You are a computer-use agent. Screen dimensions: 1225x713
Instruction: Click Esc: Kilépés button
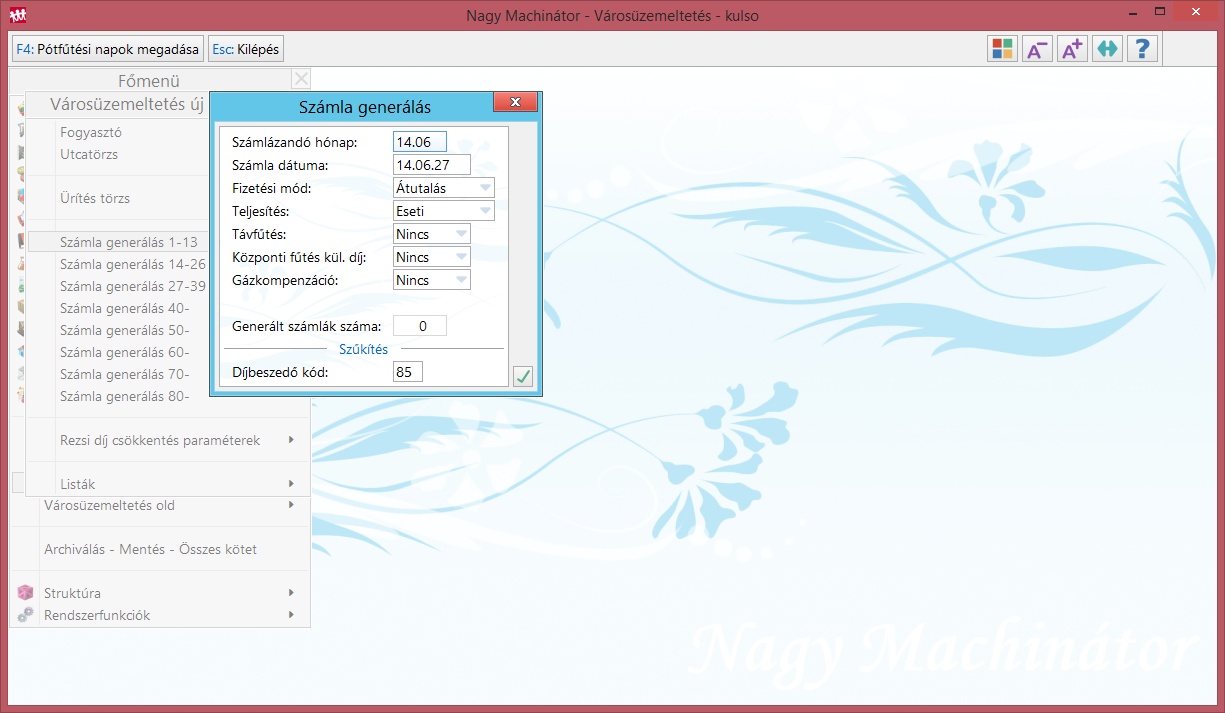click(x=246, y=49)
